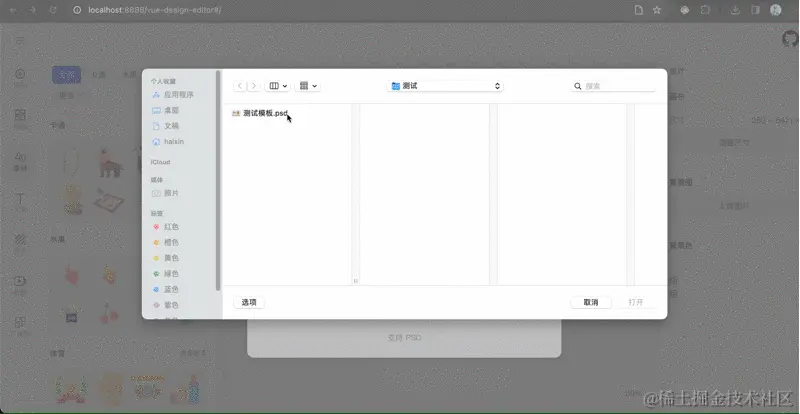The image size is (800, 414).
Task: Open the column view mode dropdown
Action: (278, 86)
